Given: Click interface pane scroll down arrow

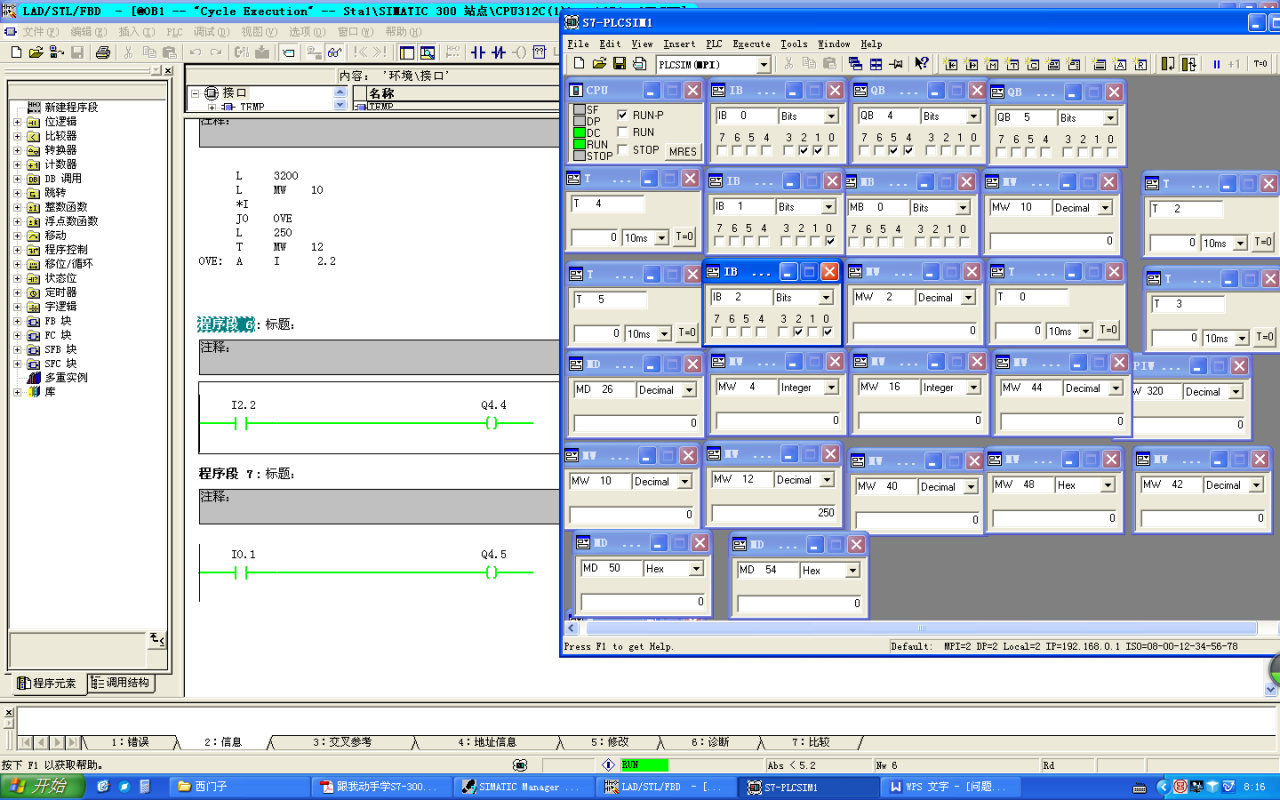Looking at the screenshot, I should 339,105.
